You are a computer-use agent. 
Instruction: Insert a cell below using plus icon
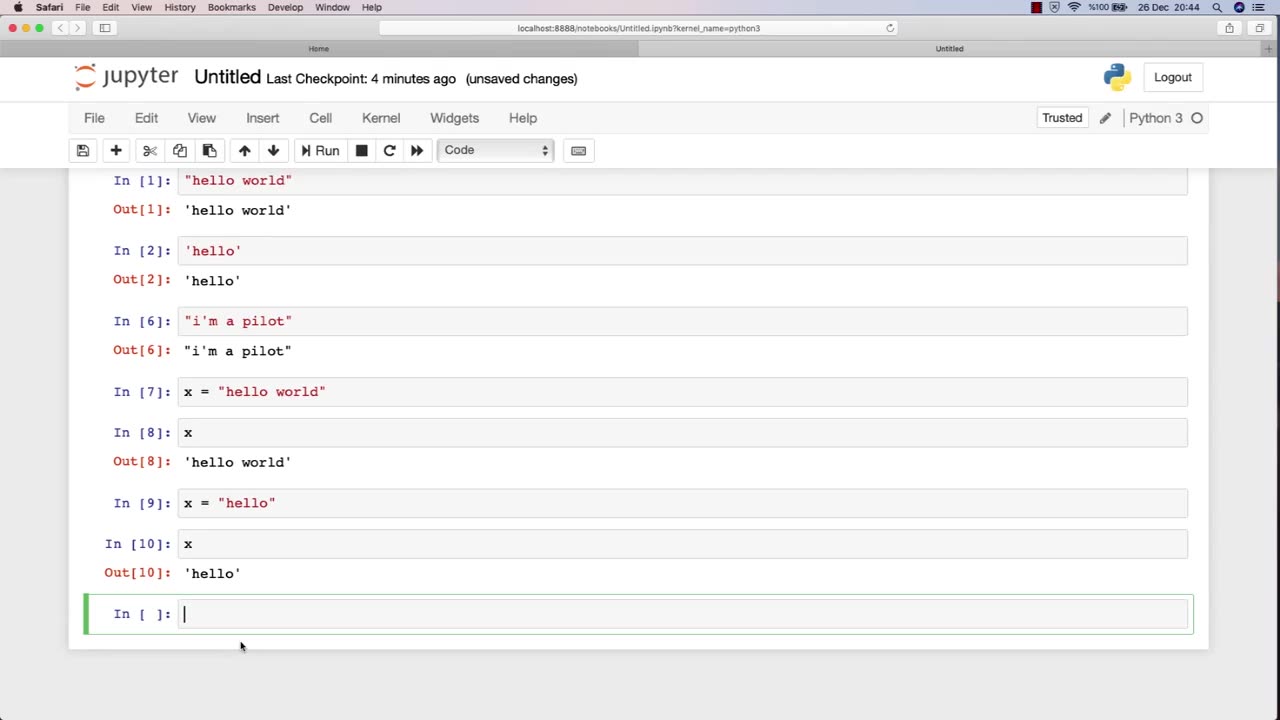click(x=116, y=150)
